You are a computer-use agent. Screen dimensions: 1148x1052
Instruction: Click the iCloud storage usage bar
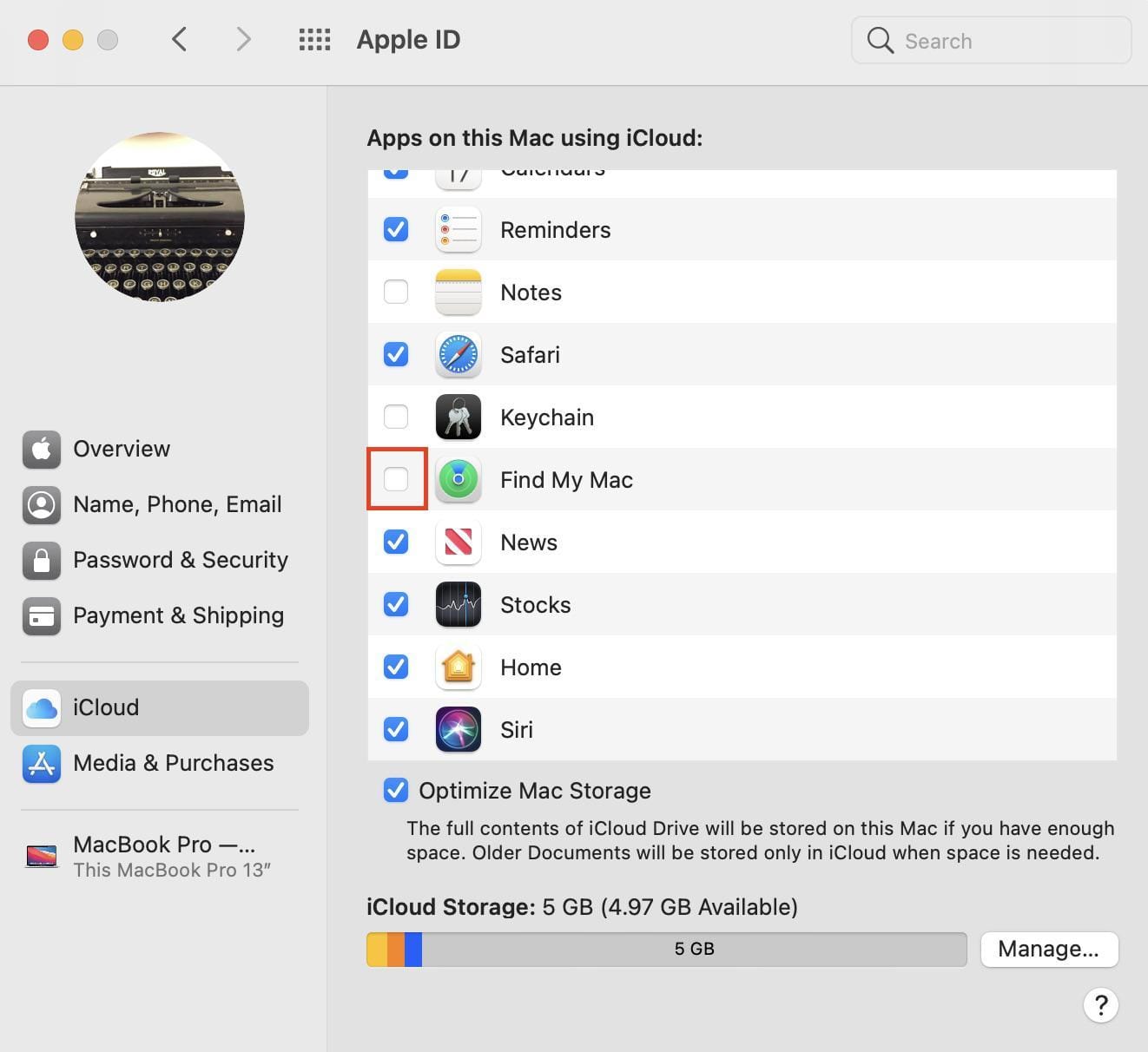[667, 950]
